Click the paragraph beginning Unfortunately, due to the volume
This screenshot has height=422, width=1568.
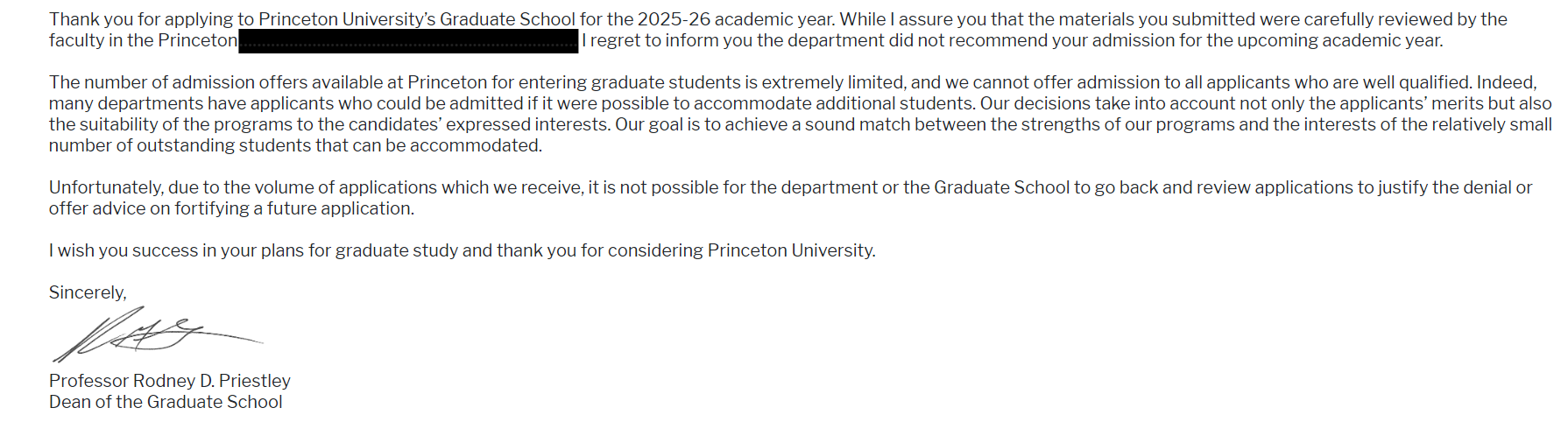790,198
